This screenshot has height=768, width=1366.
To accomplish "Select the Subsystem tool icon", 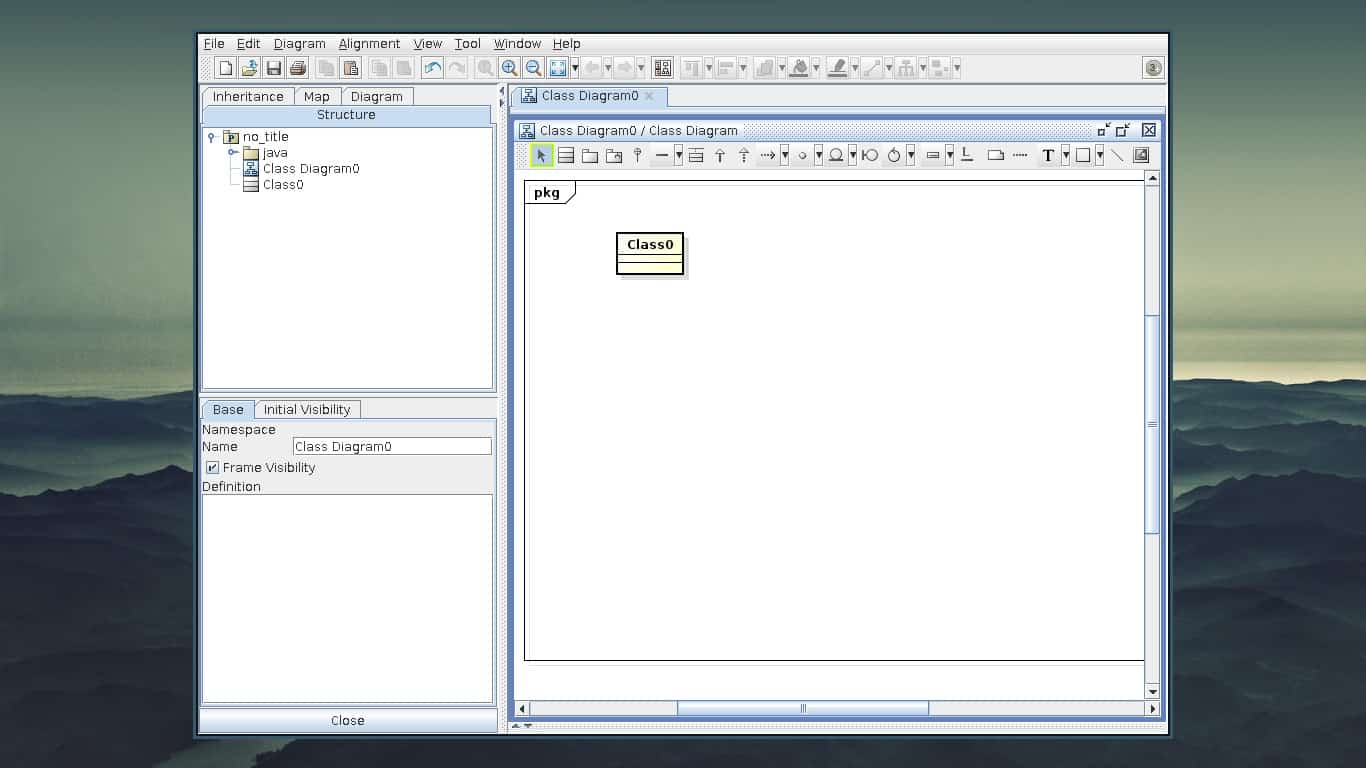I will click(614, 155).
